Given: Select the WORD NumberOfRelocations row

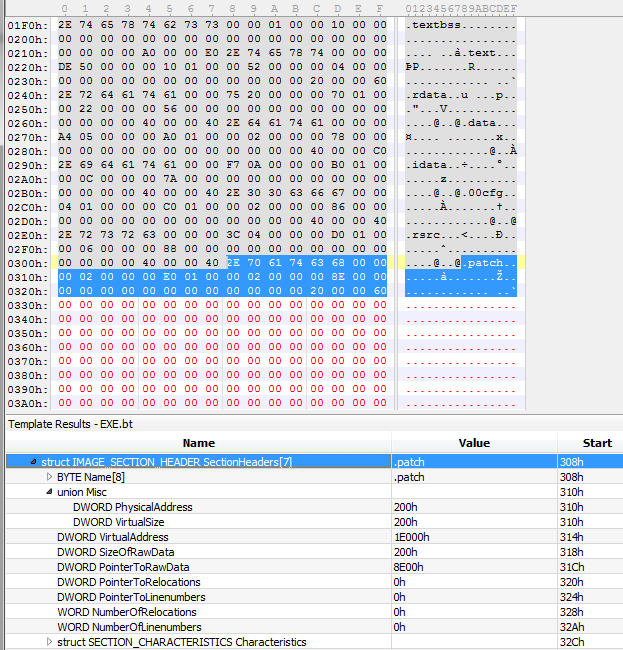Looking at the screenshot, I should pos(314,612).
